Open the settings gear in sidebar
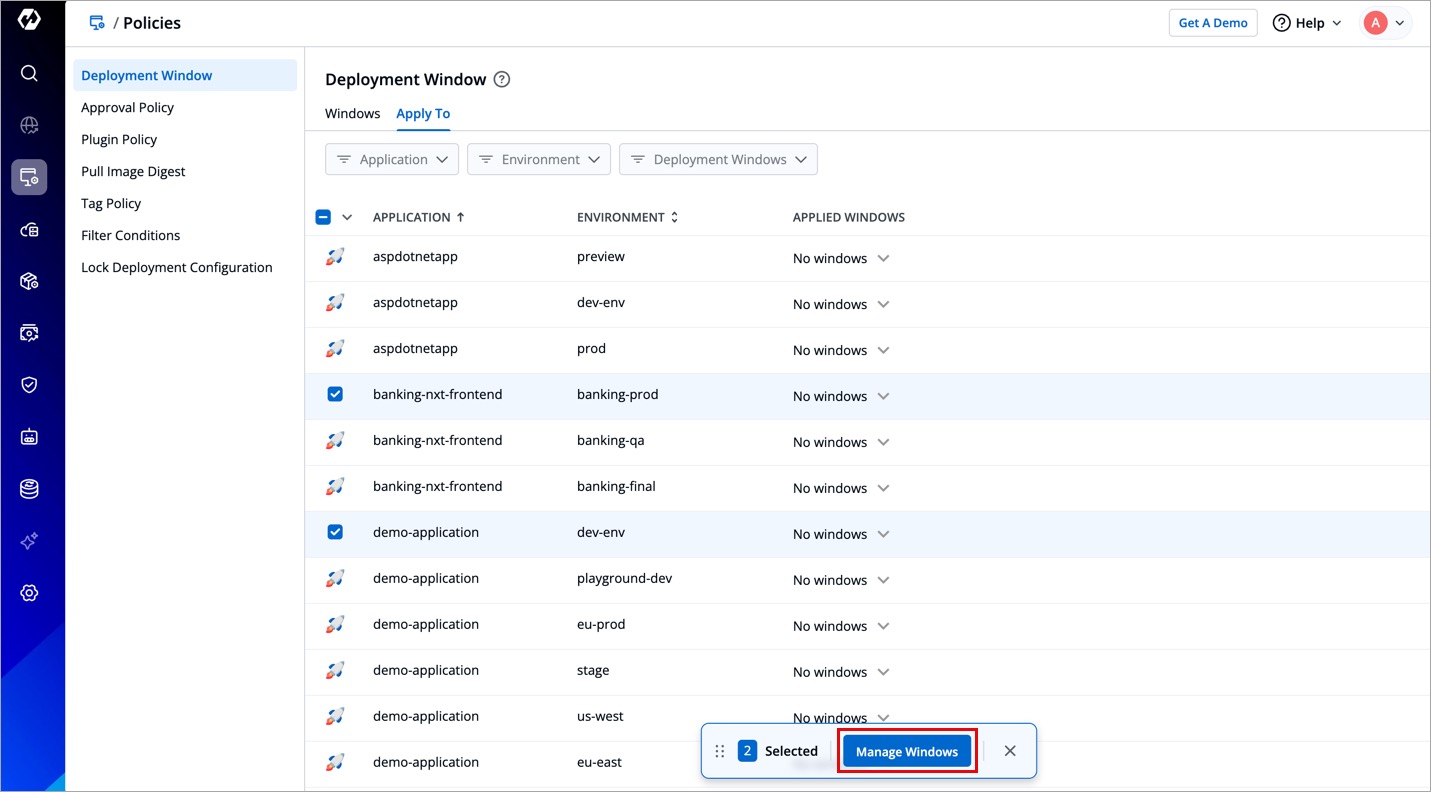 (29, 593)
